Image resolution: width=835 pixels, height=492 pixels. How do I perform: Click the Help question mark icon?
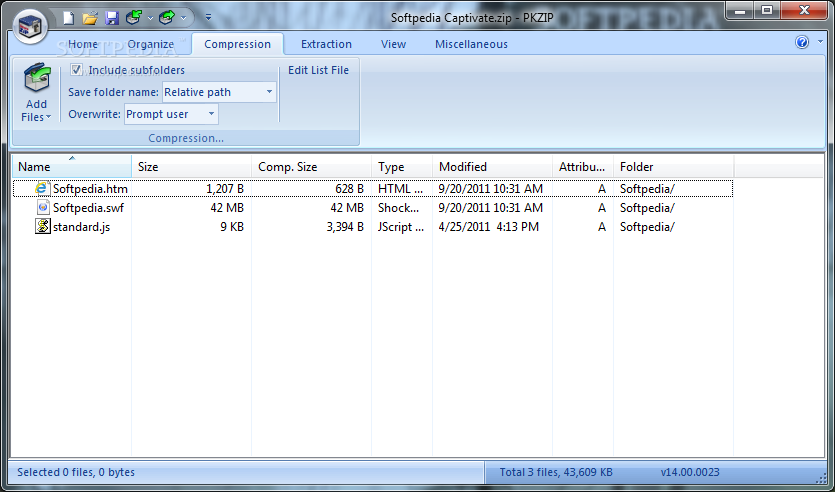tap(802, 42)
